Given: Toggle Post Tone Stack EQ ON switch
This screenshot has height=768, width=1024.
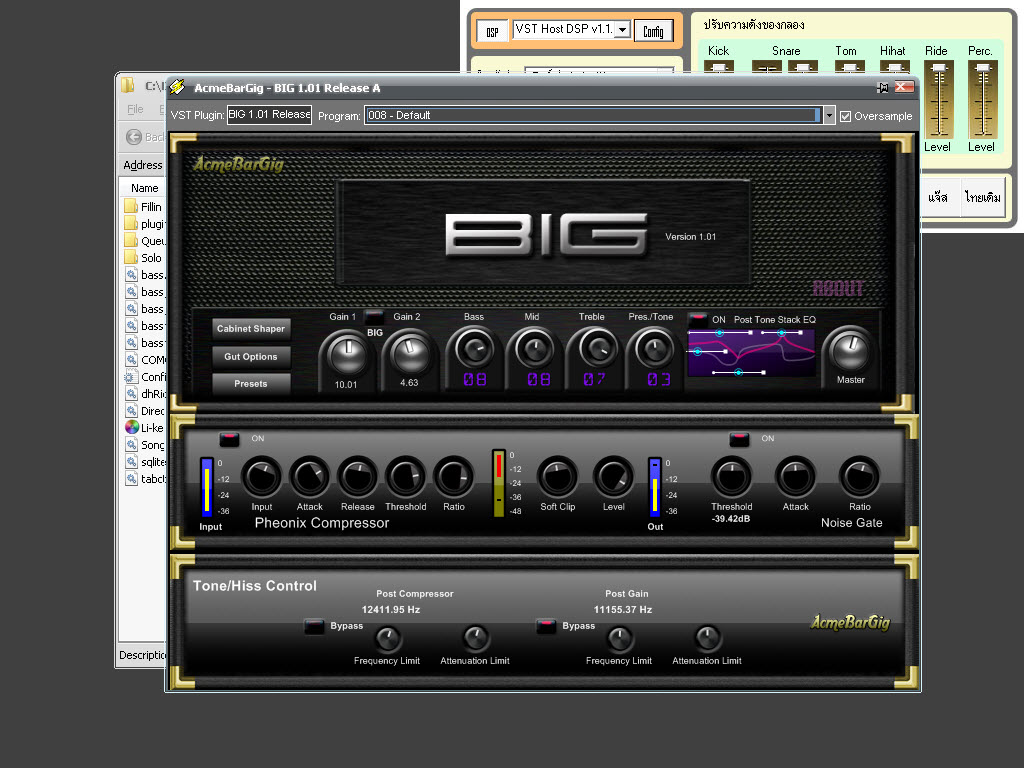Looking at the screenshot, I should coord(697,319).
